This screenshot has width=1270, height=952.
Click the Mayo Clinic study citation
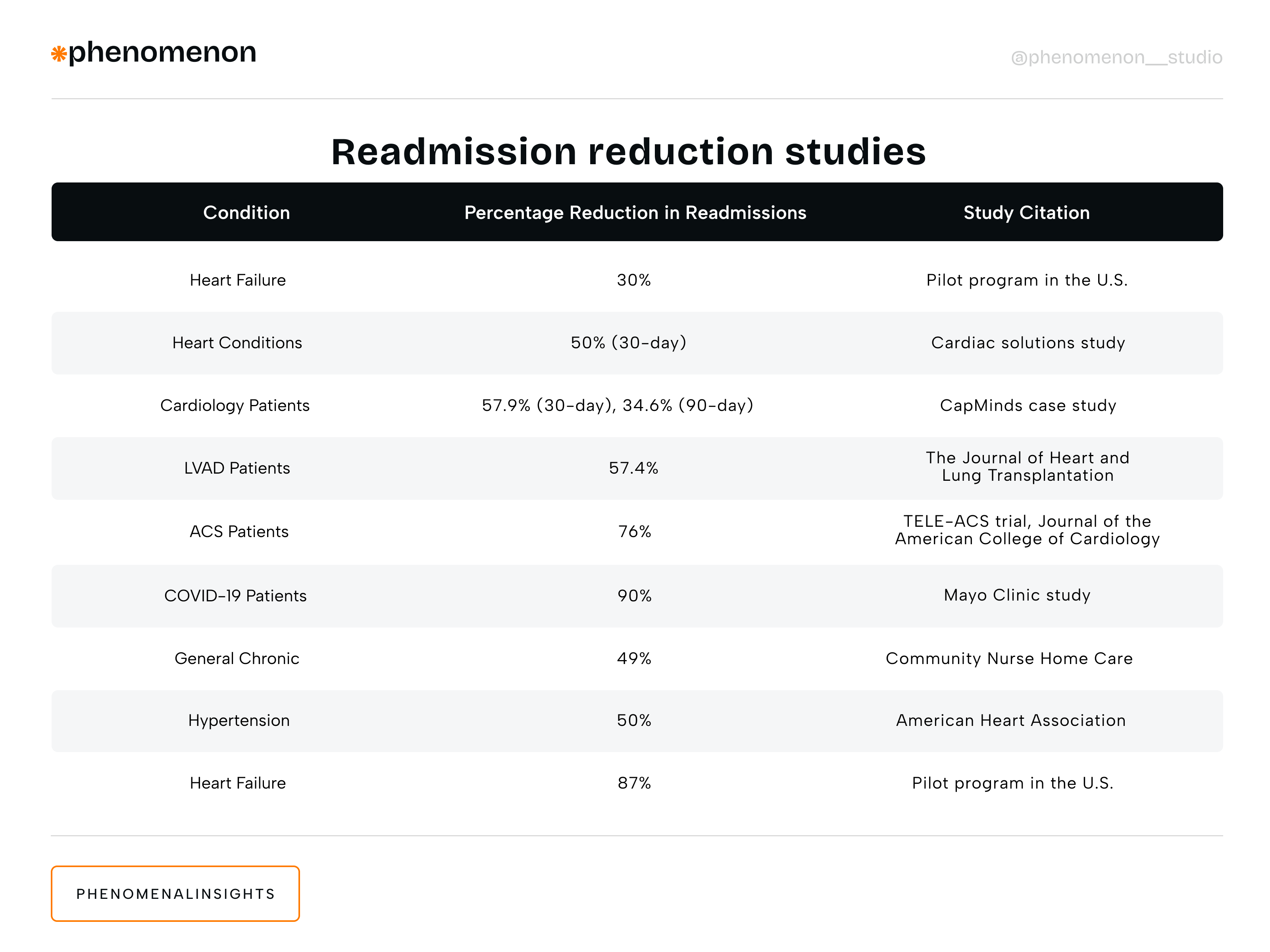pos(1017,596)
